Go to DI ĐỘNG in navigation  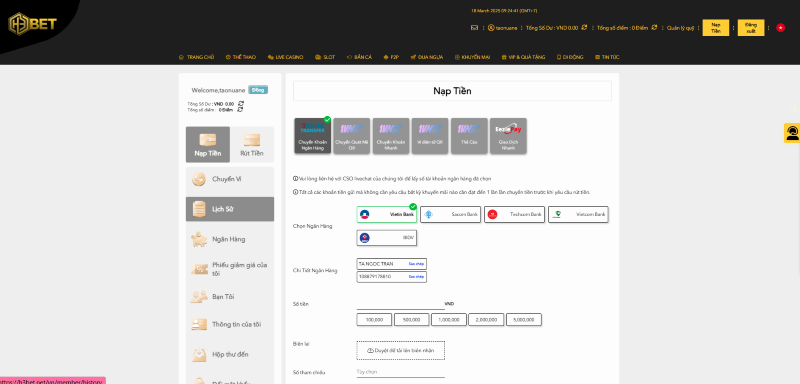coord(569,57)
